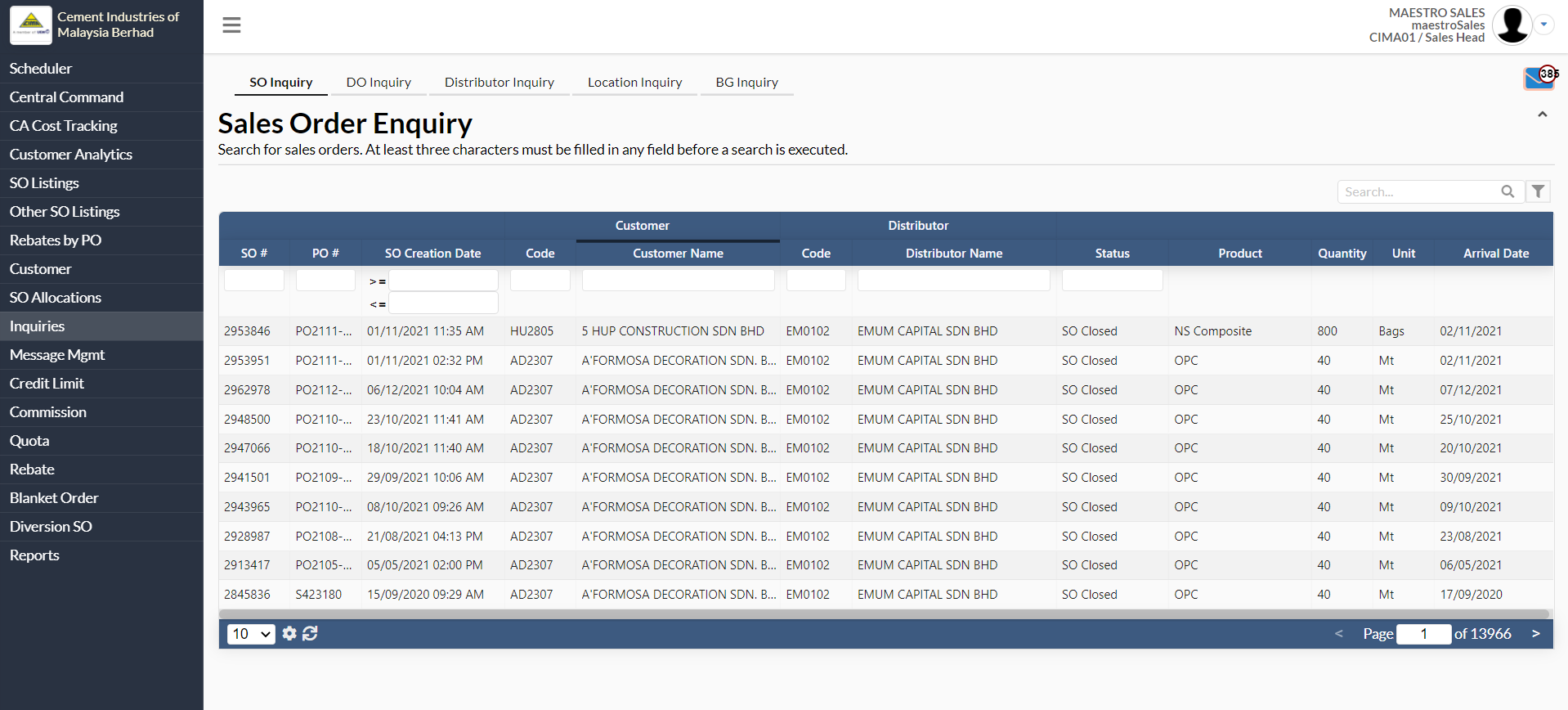
Task: Focus Distributor Name filter box
Action: 954,281
